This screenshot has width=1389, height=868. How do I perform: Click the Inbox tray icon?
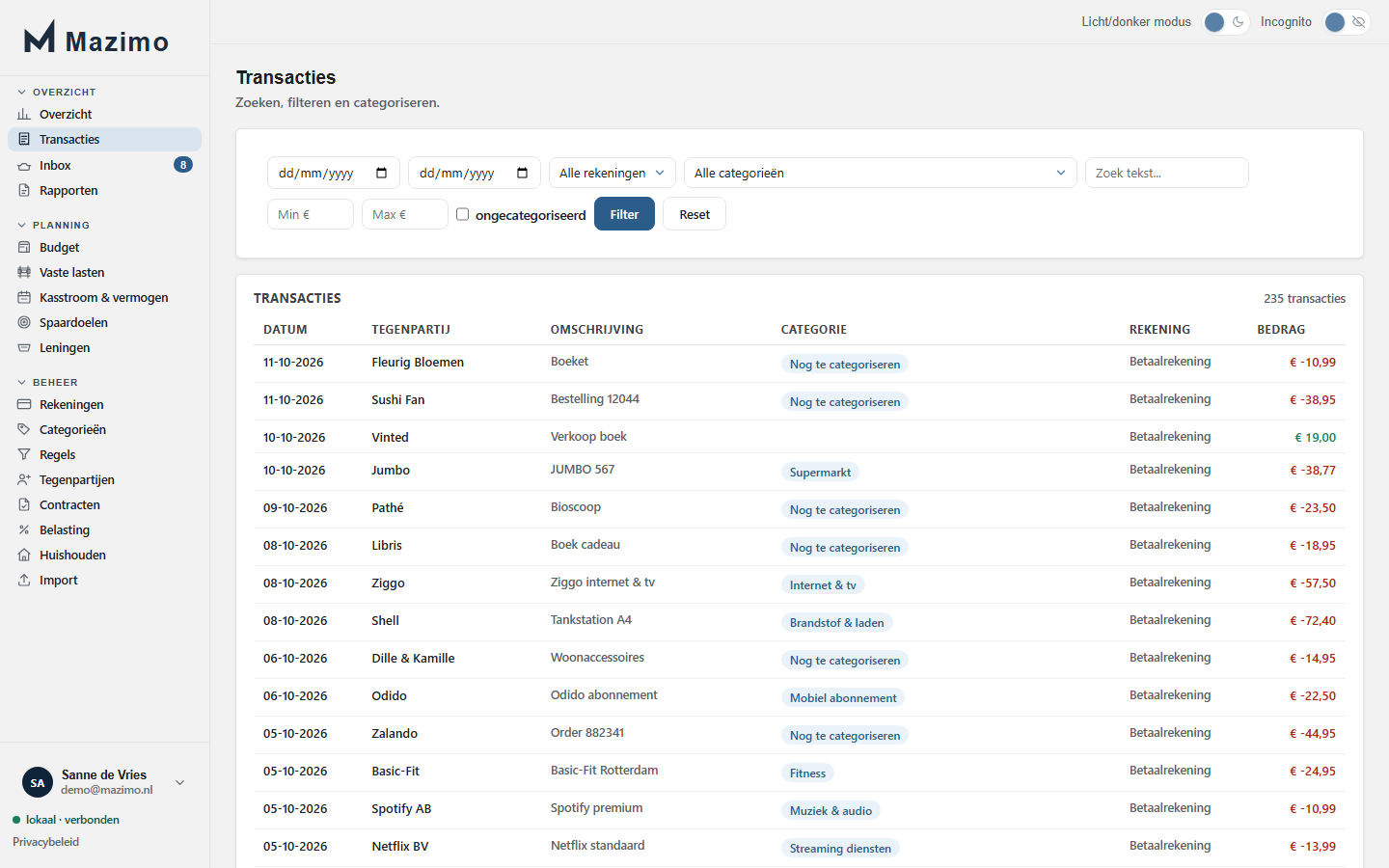[24, 166]
